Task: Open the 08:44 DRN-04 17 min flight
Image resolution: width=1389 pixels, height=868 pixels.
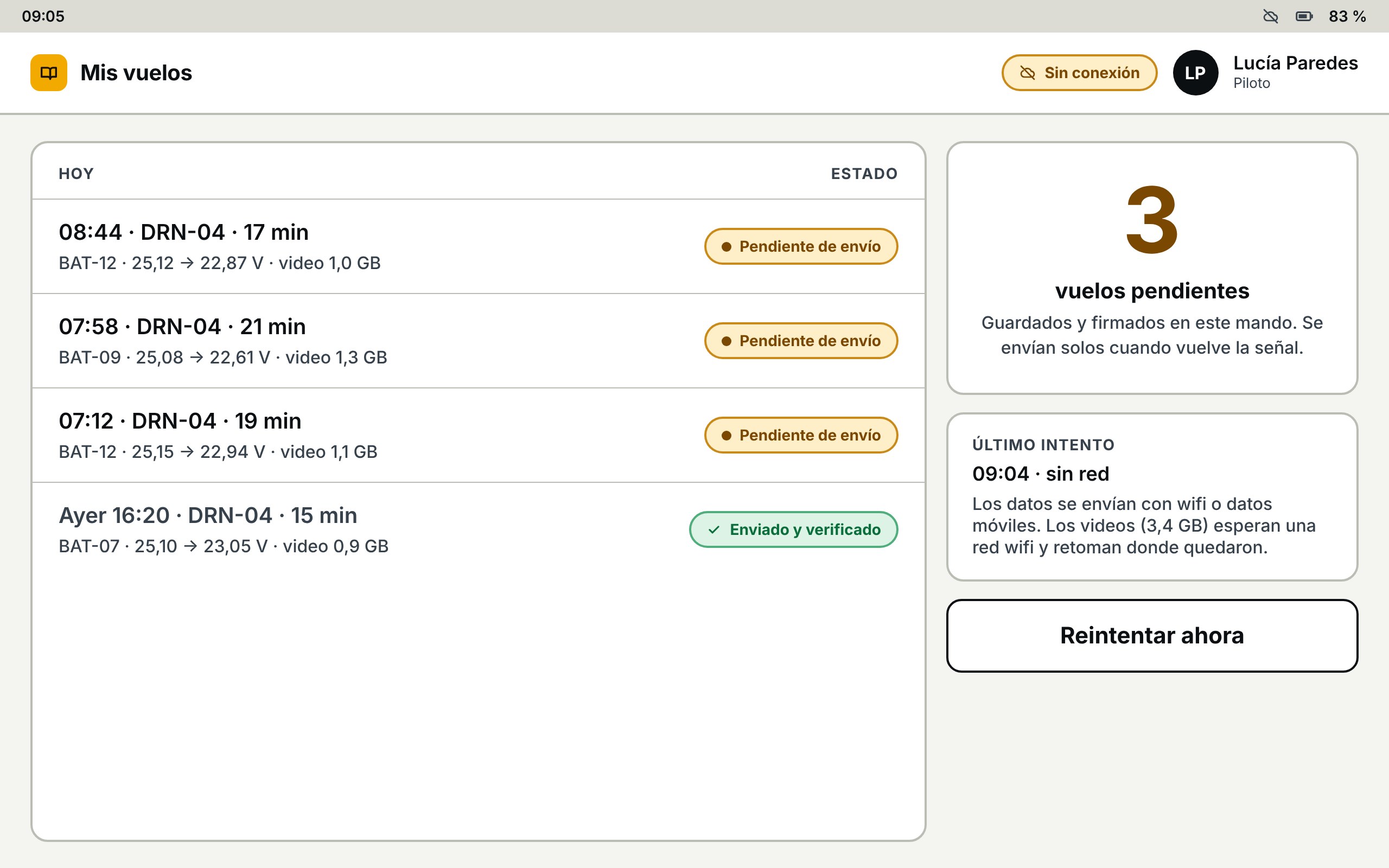Action: (479, 247)
